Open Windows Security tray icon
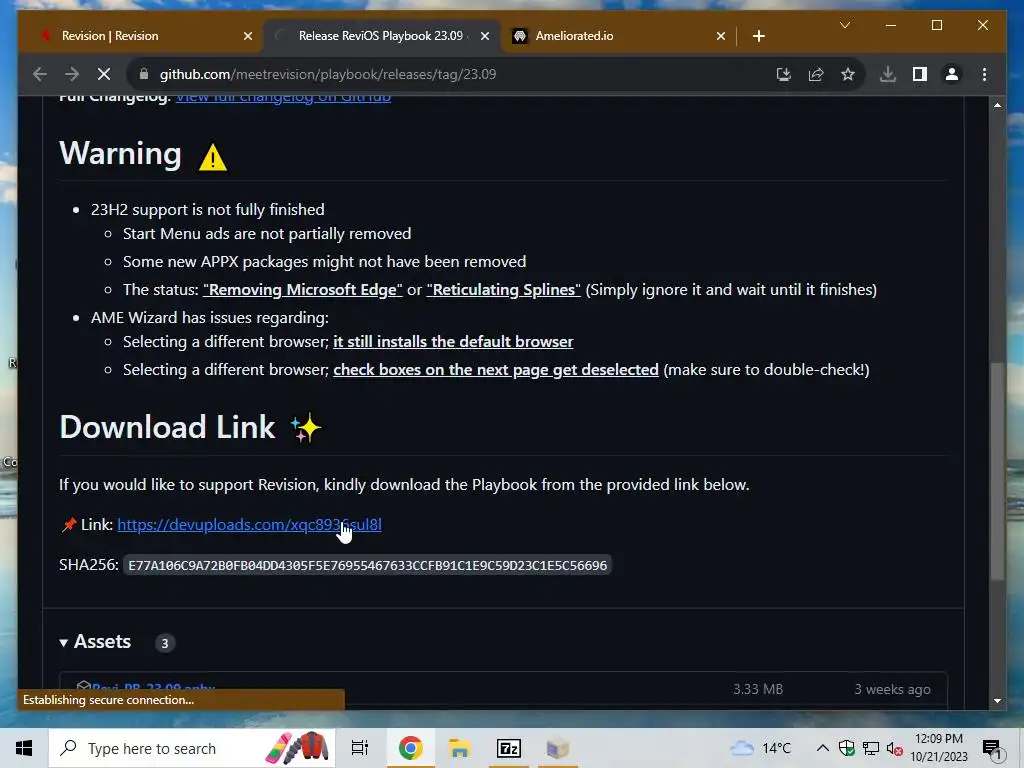1024x768 pixels. point(847,748)
